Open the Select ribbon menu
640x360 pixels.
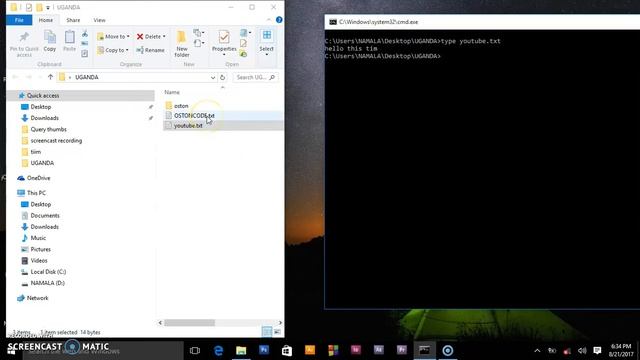(267, 42)
